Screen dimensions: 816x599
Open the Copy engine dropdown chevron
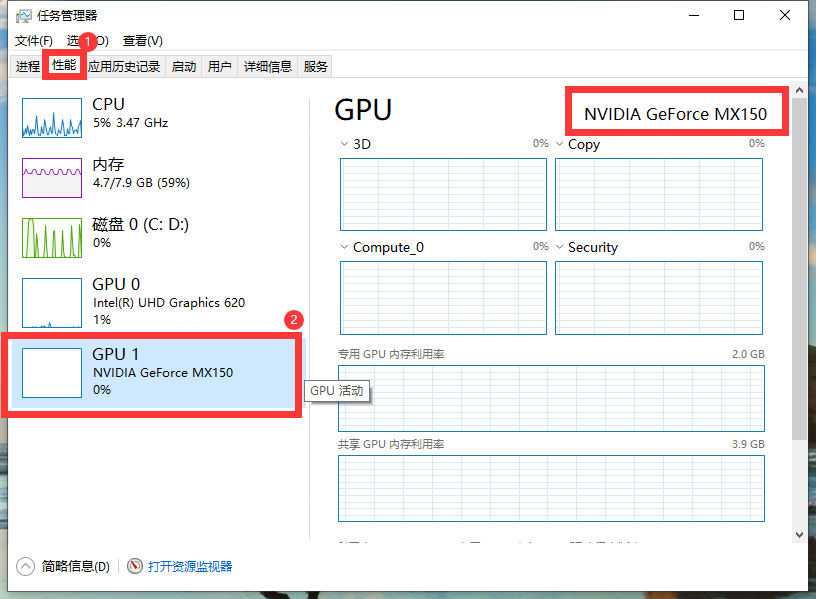559,144
